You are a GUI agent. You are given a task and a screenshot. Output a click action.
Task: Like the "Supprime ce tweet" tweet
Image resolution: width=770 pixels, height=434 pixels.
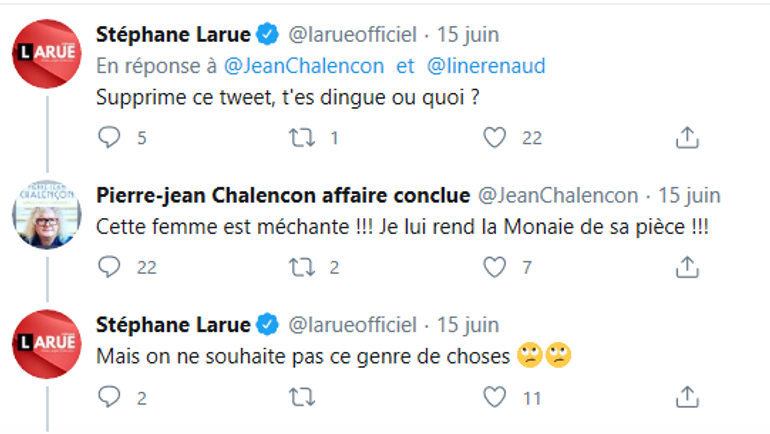(x=495, y=137)
